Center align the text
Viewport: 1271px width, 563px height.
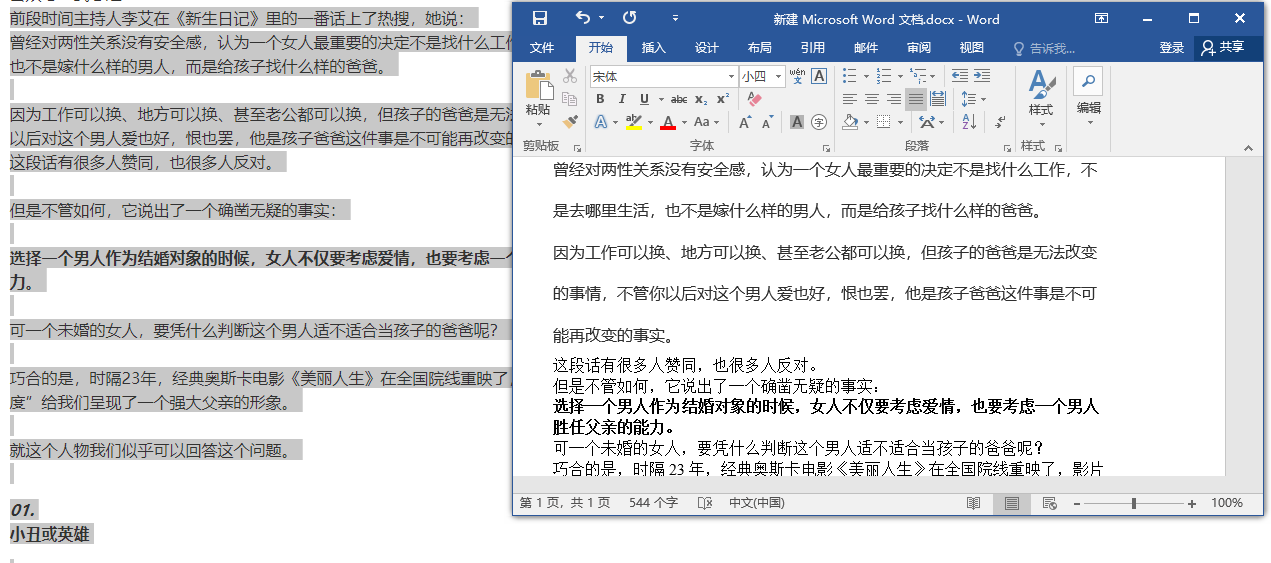pyautogui.click(x=872, y=99)
